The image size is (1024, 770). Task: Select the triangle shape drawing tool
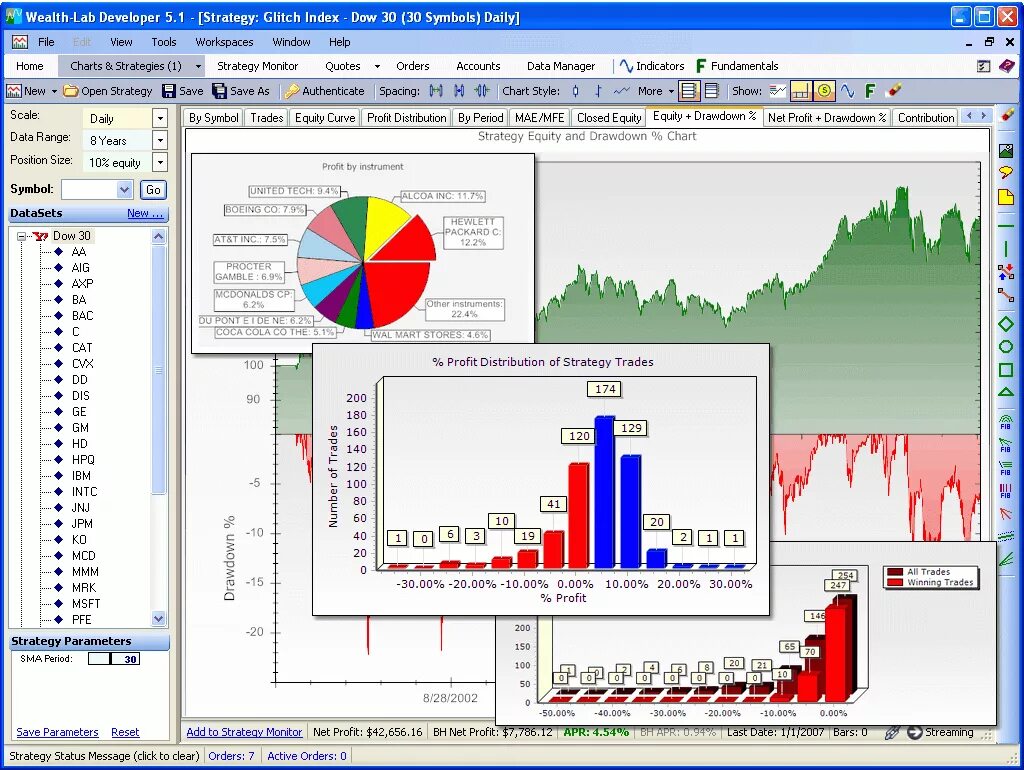tap(1006, 392)
